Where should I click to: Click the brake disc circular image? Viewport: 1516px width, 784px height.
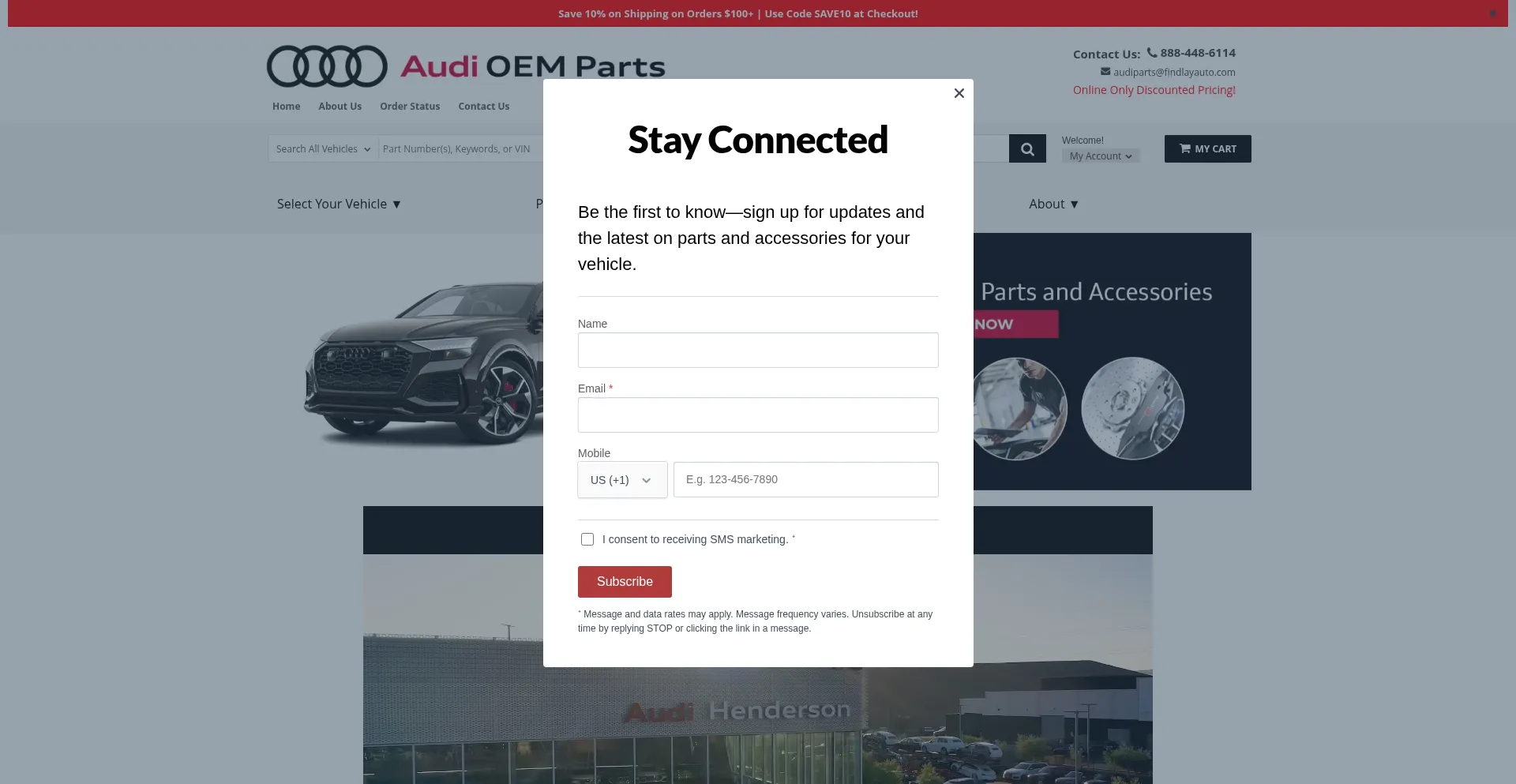[x=1132, y=408]
